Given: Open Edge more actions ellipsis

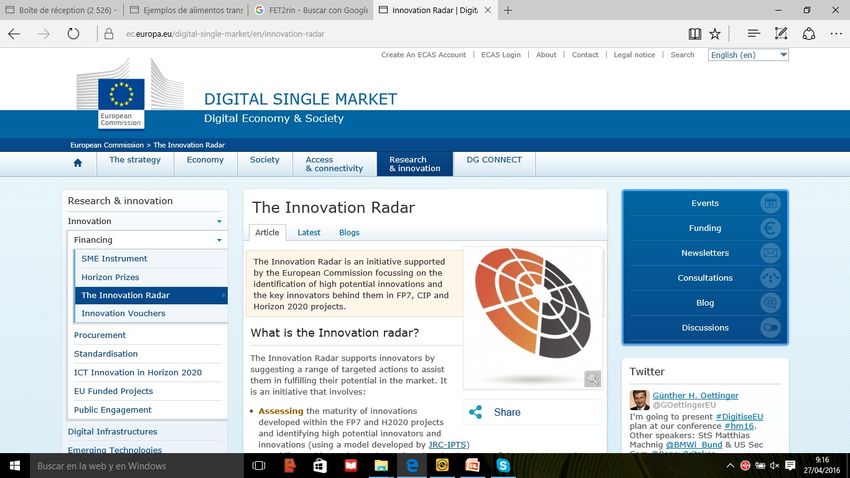Looking at the screenshot, I should click(836, 34).
